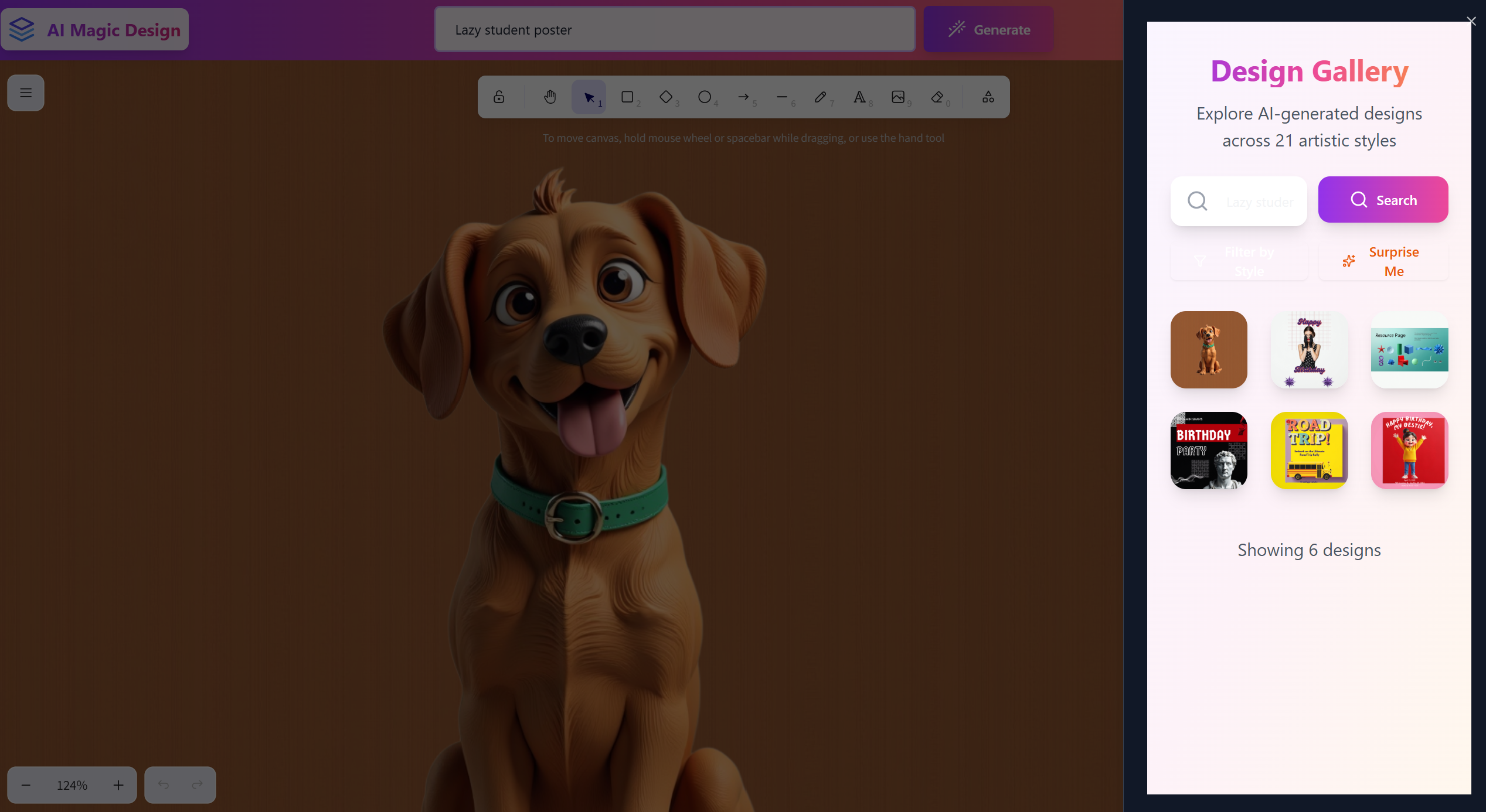Viewport: 1486px width, 812px height.
Task: Open the extra shapes tools menu
Action: pyautogui.click(x=988, y=97)
